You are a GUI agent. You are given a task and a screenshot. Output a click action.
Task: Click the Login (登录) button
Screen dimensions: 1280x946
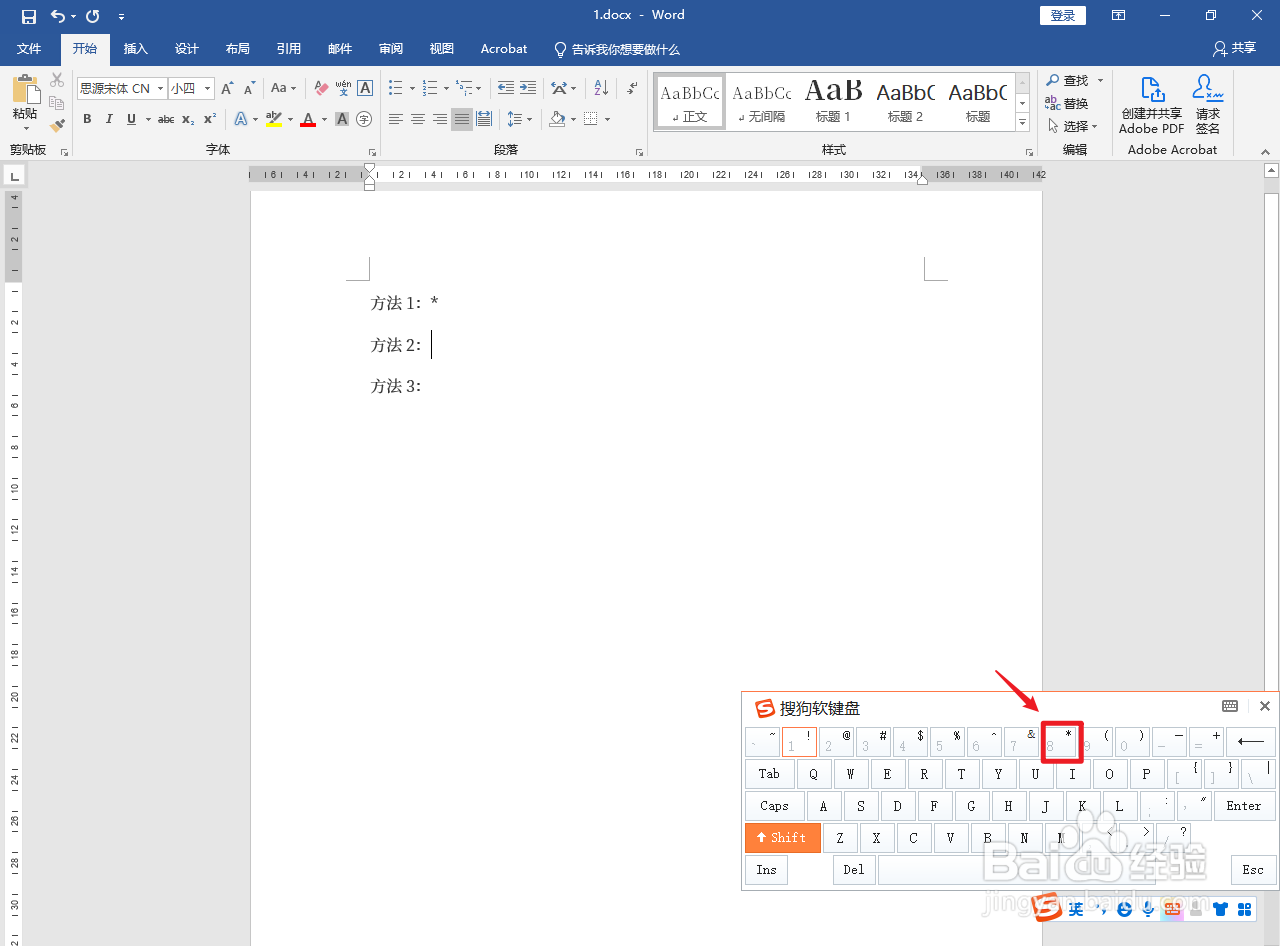pyautogui.click(x=1063, y=15)
